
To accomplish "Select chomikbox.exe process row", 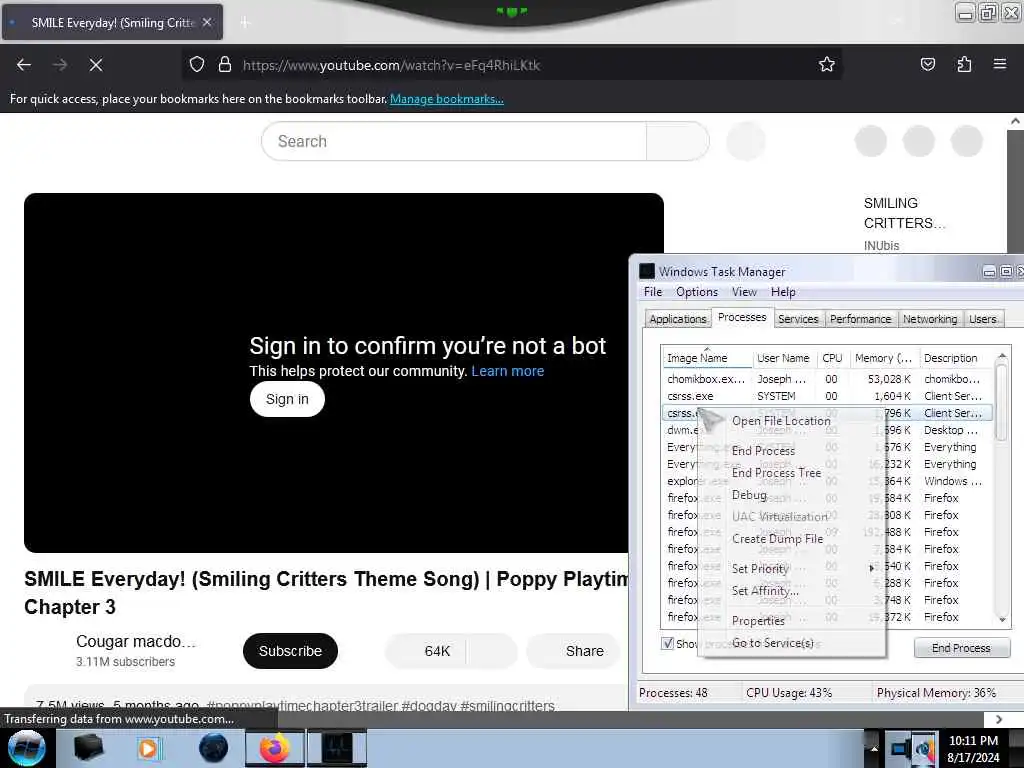I will [x=827, y=379].
